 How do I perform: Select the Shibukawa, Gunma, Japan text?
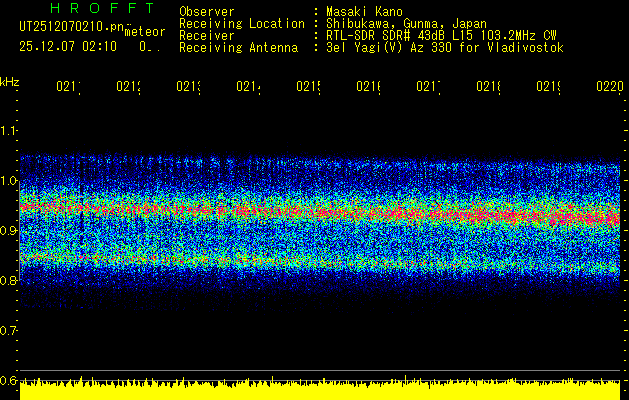pos(406,24)
